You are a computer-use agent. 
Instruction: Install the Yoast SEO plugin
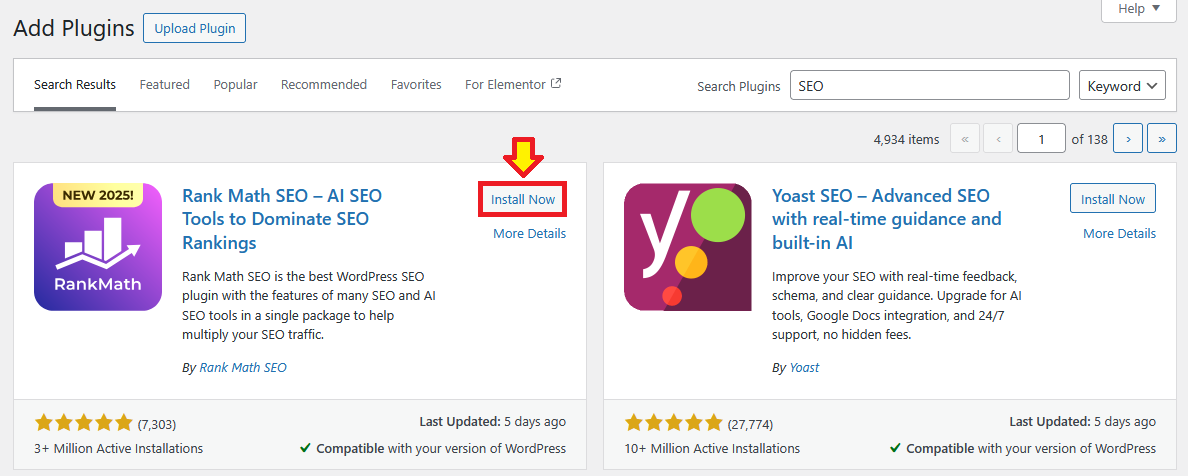(1112, 199)
